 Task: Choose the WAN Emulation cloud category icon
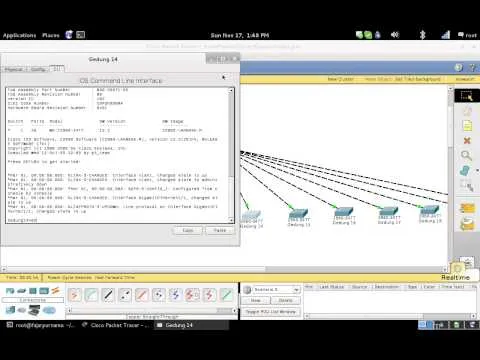(22, 310)
